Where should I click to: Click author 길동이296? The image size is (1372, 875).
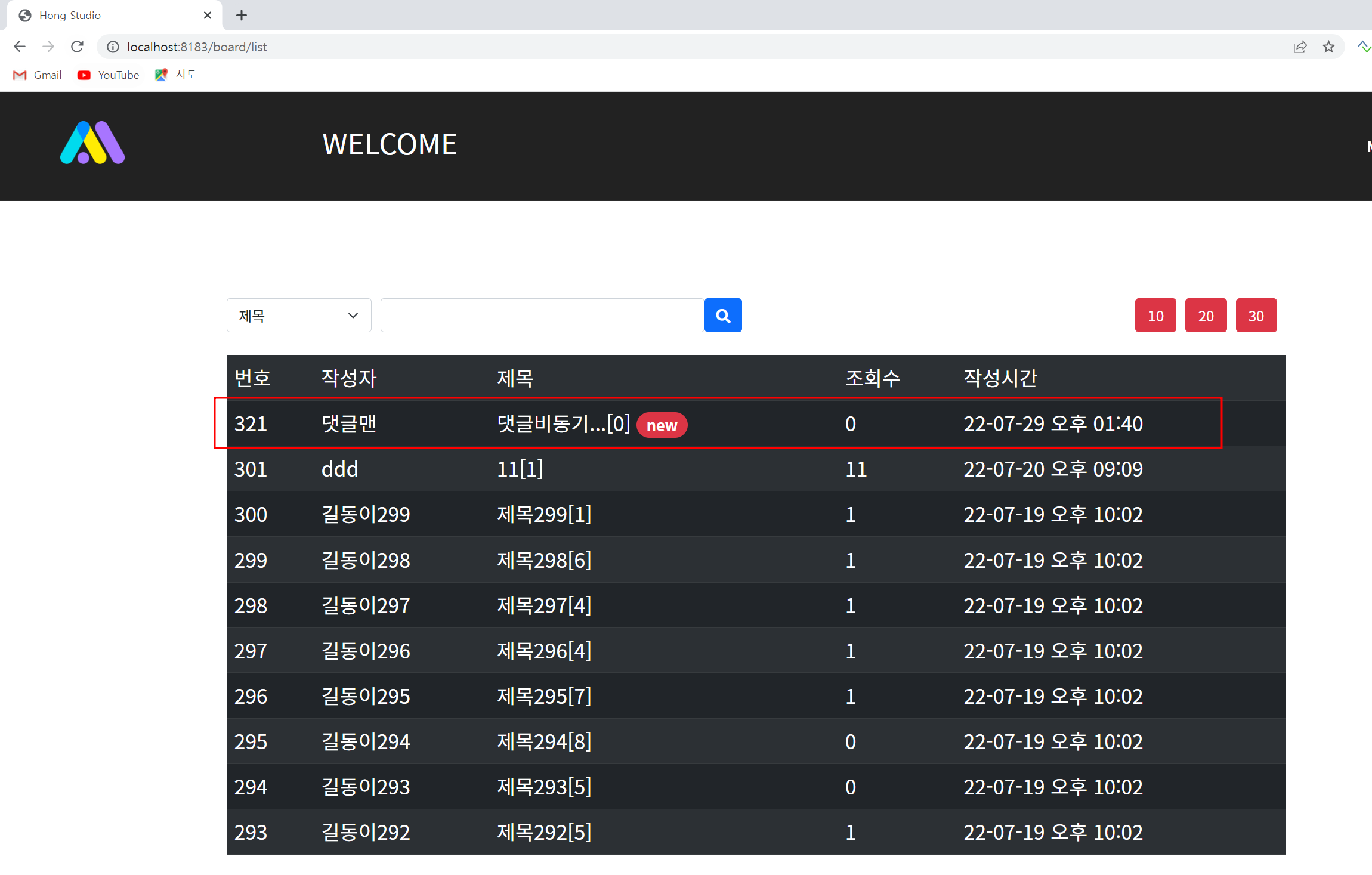pyautogui.click(x=366, y=651)
